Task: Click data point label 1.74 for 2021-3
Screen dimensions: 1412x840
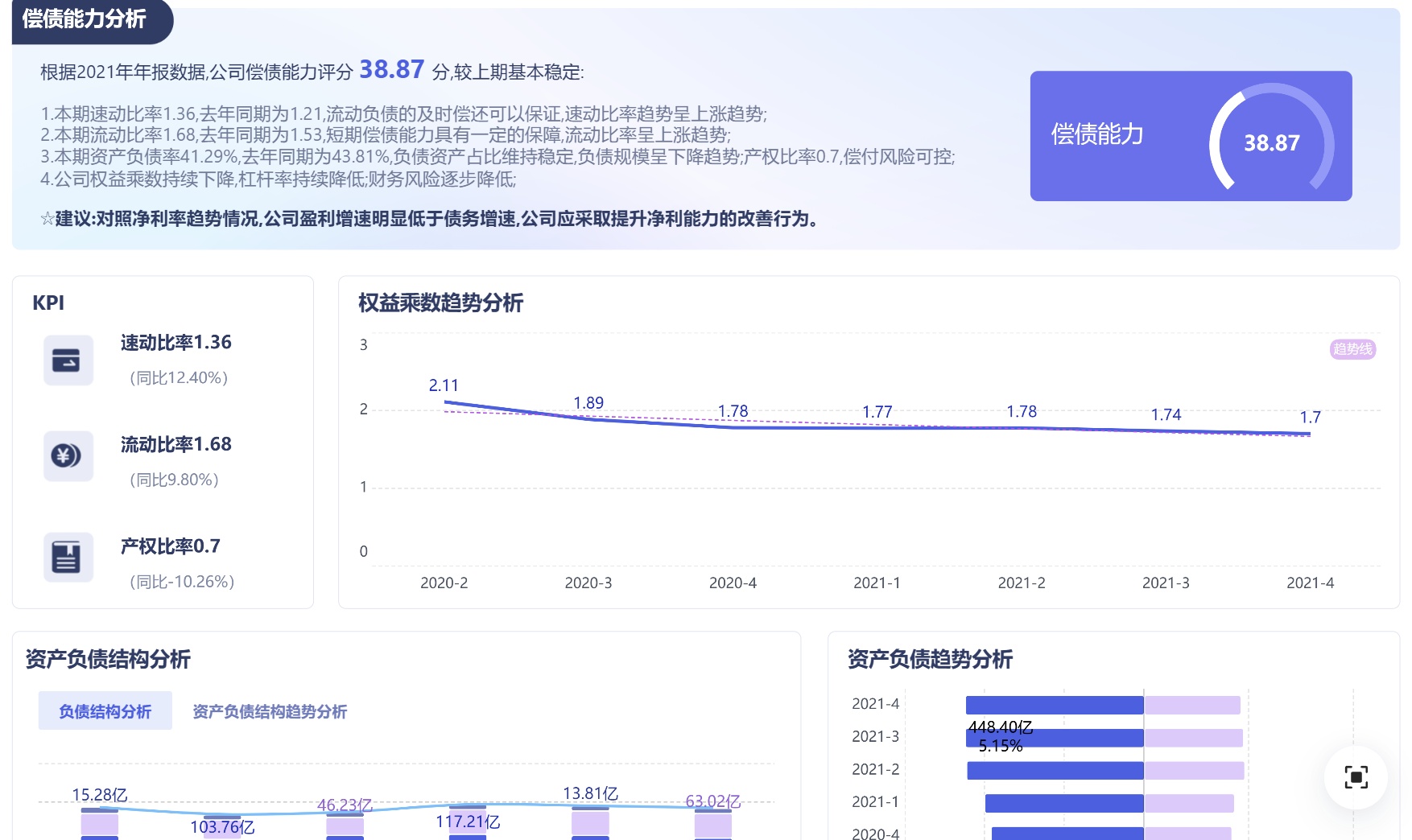Action: (x=1166, y=414)
